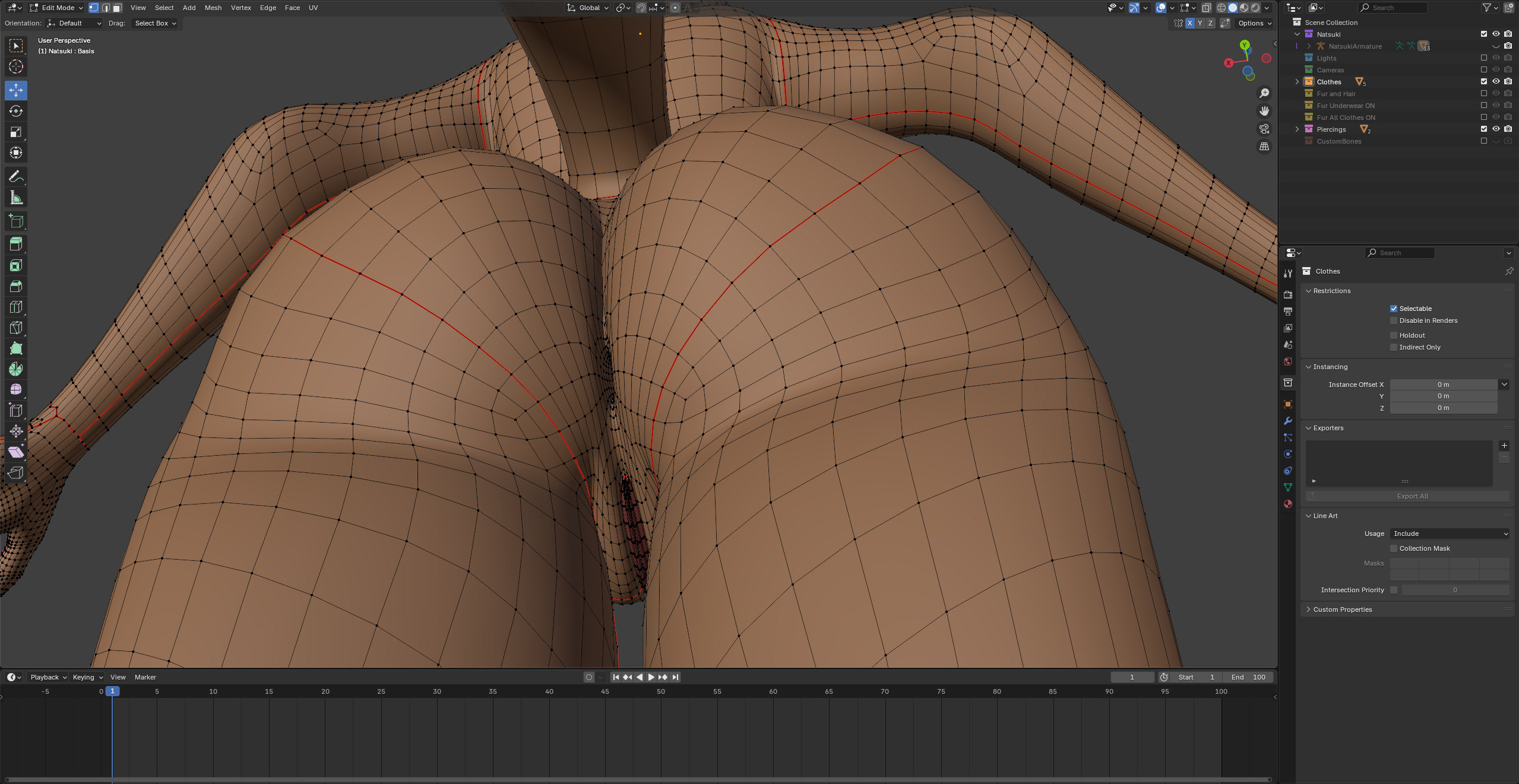Image resolution: width=1519 pixels, height=784 pixels.
Task: Select the 3D Cursor tool
Action: [x=16, y=66]
